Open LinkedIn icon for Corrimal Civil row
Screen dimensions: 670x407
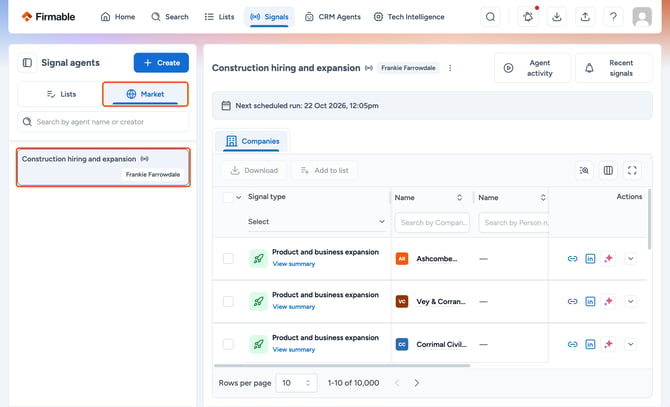click(590, 344)
